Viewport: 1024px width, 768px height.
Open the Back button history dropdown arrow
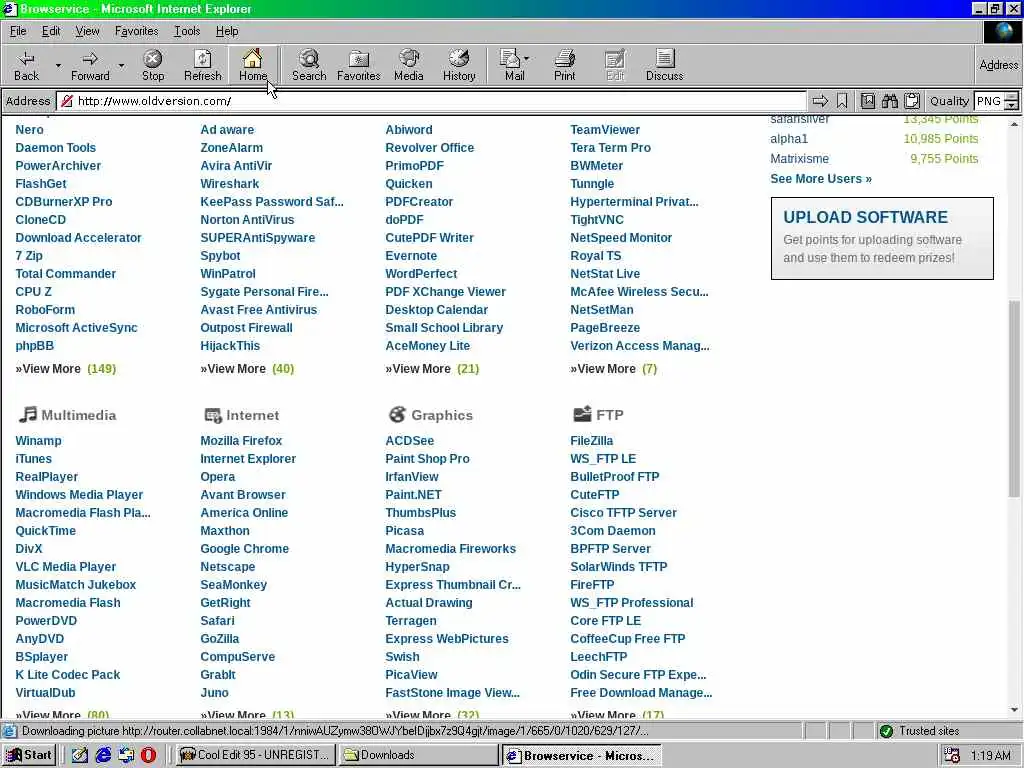(57, 65)
